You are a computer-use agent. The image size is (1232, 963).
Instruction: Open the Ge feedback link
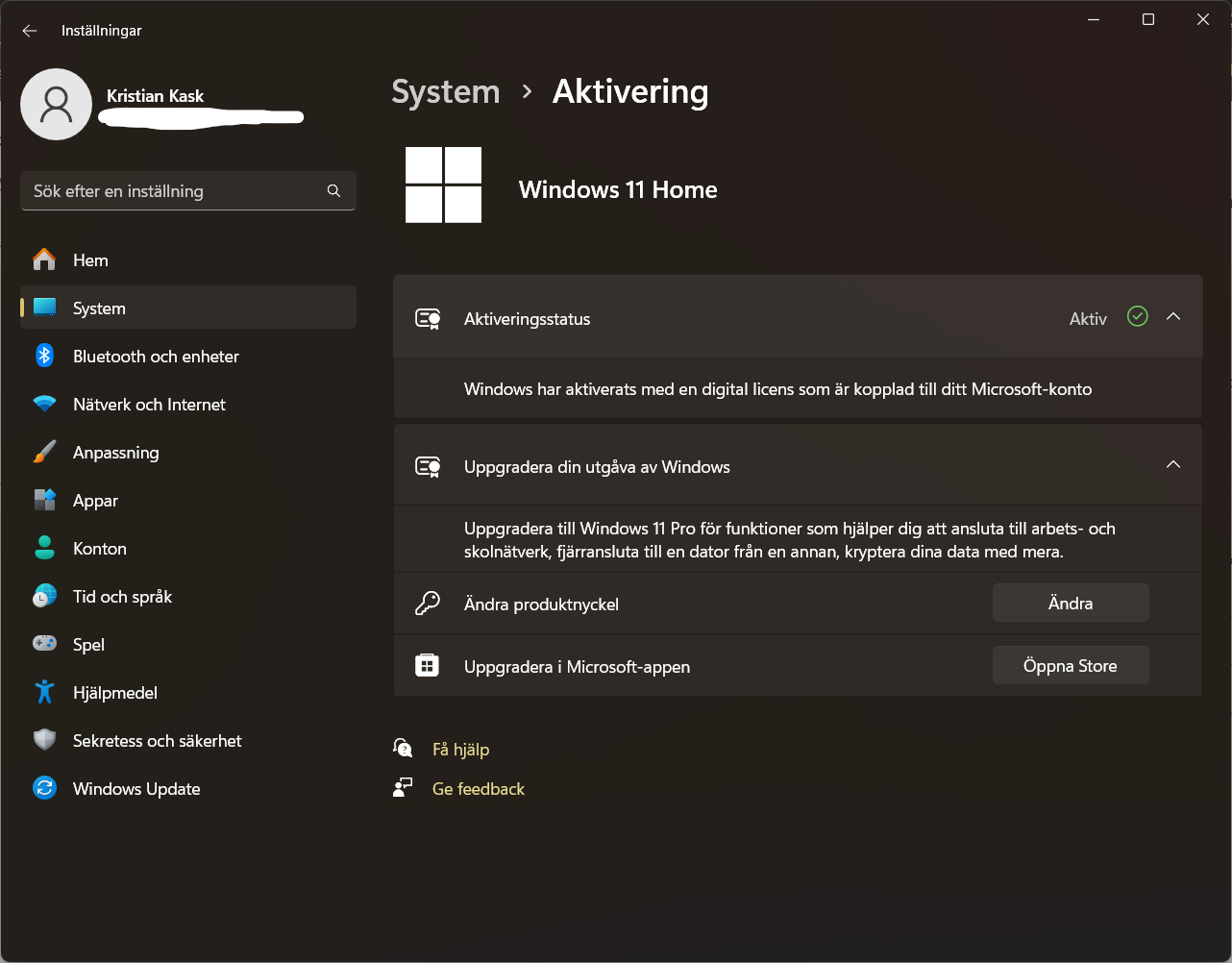pyautogui.click(x=478, y=788)
